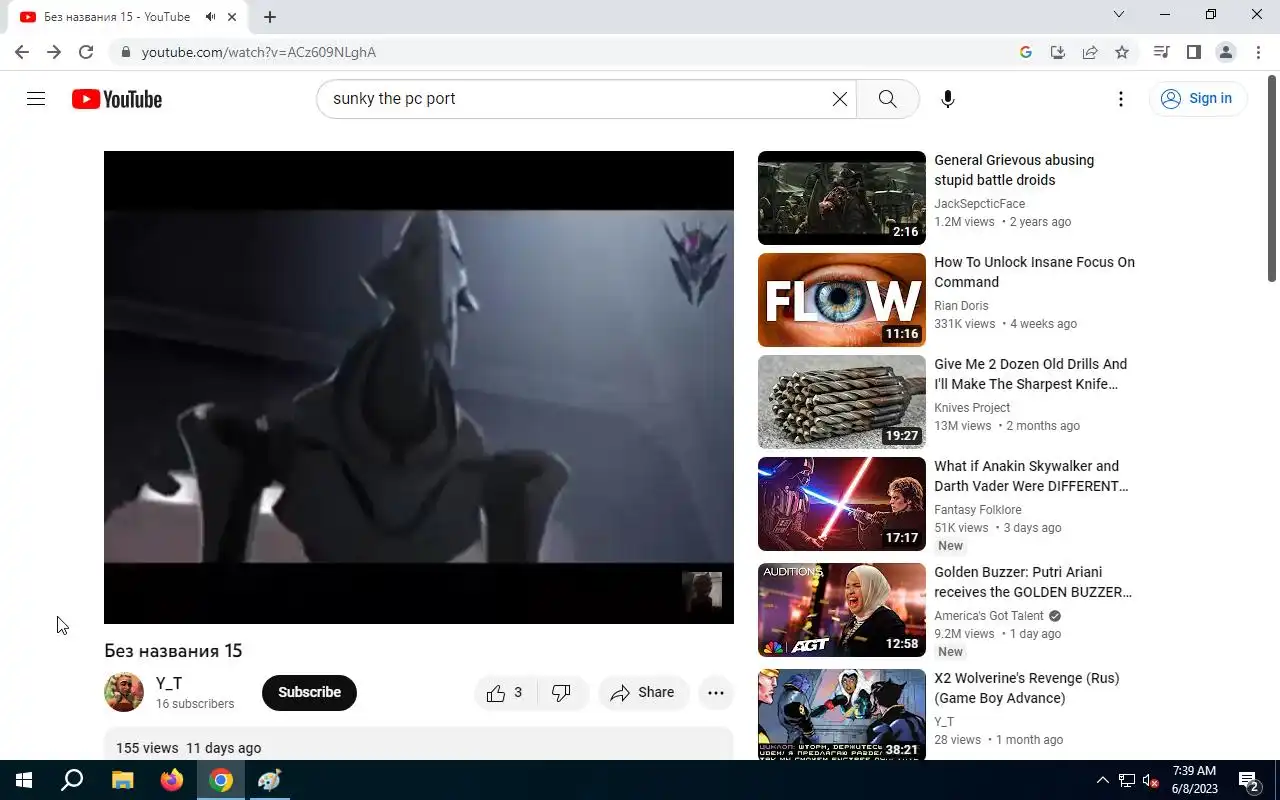This screenshot has width=1280, height=800.
Task: Visit Rian Doris channel name
Action: pyautogui.click(x=961, y=306)
